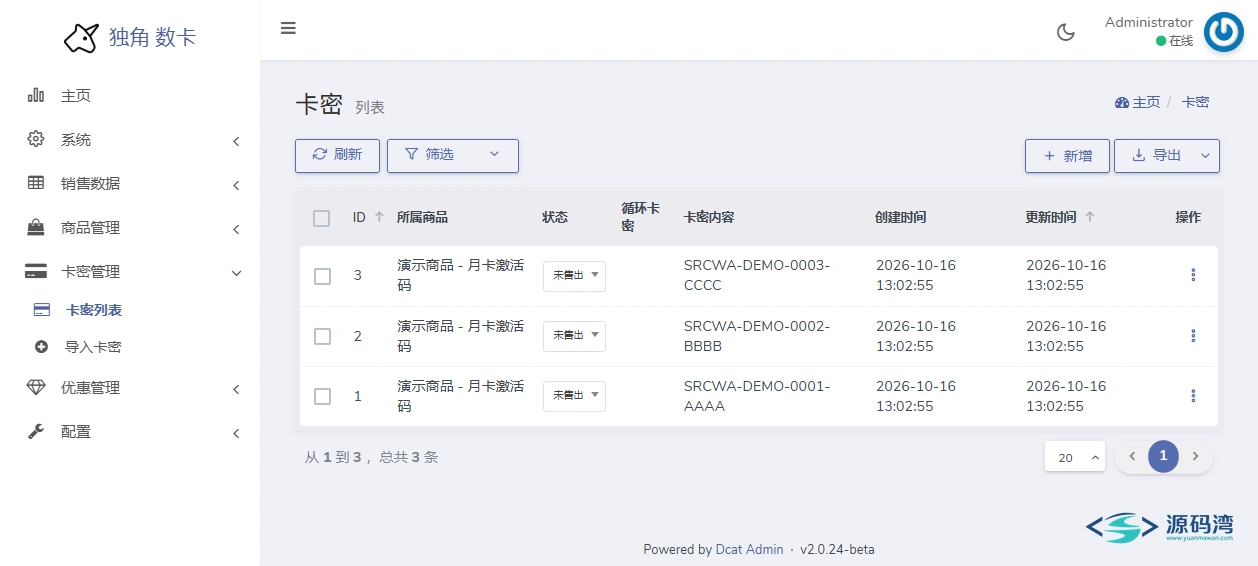1258x566 pixels.
Task: Click the 新增 add button
Action: point(1067,156)
